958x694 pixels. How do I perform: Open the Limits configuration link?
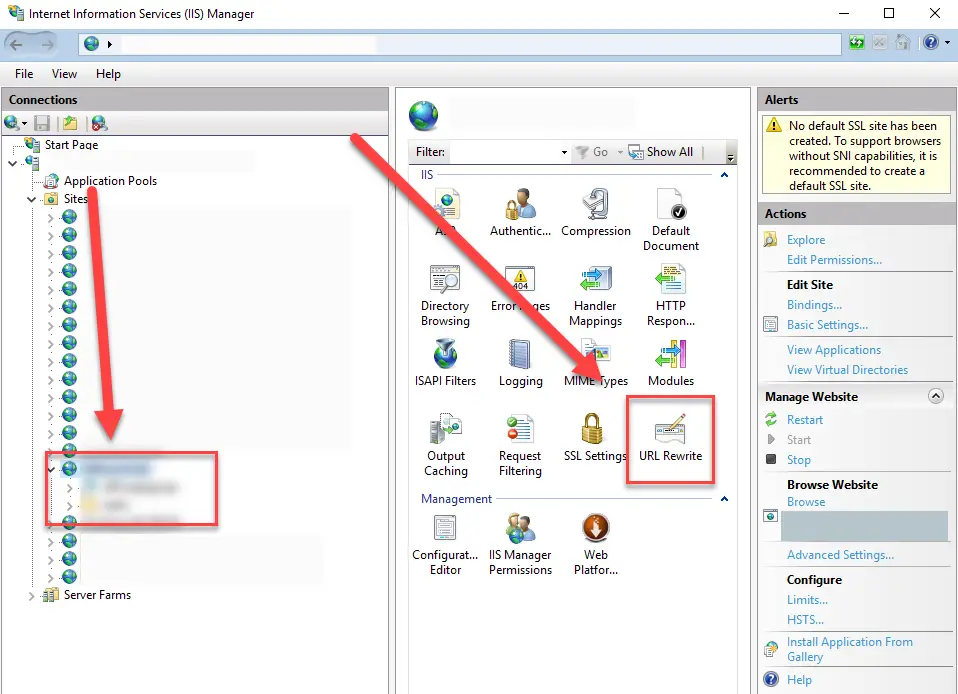tap(807, 600)
